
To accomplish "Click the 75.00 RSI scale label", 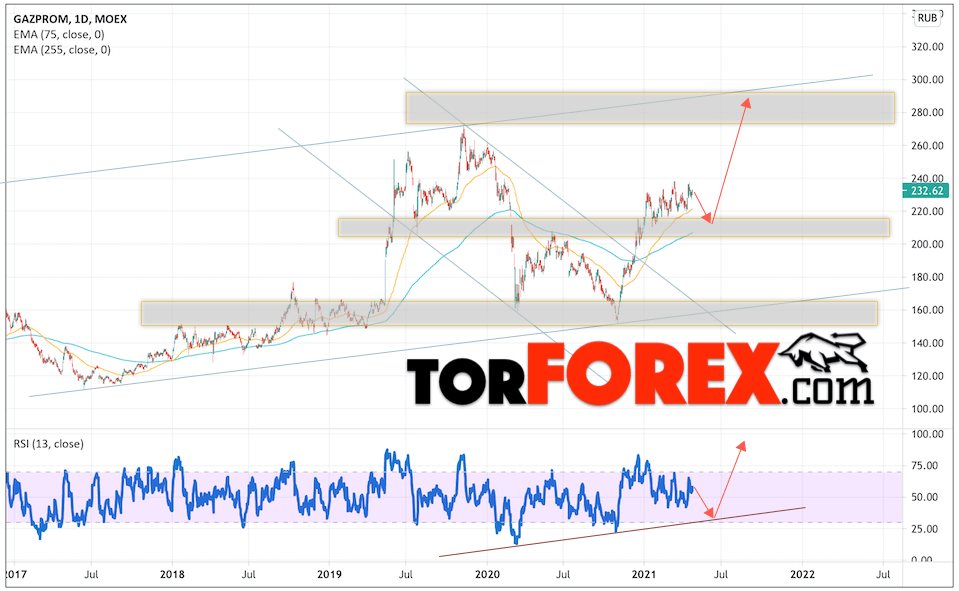I will point(925,466).
